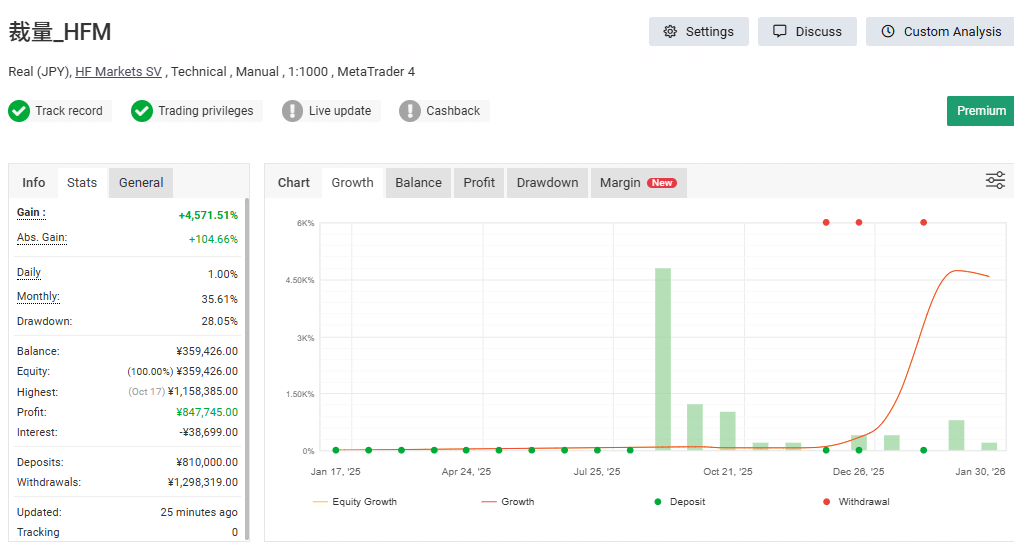Click the Trading privileges green checkmark icon
This screenshot has height=551, width=1014.
[142, 111]
